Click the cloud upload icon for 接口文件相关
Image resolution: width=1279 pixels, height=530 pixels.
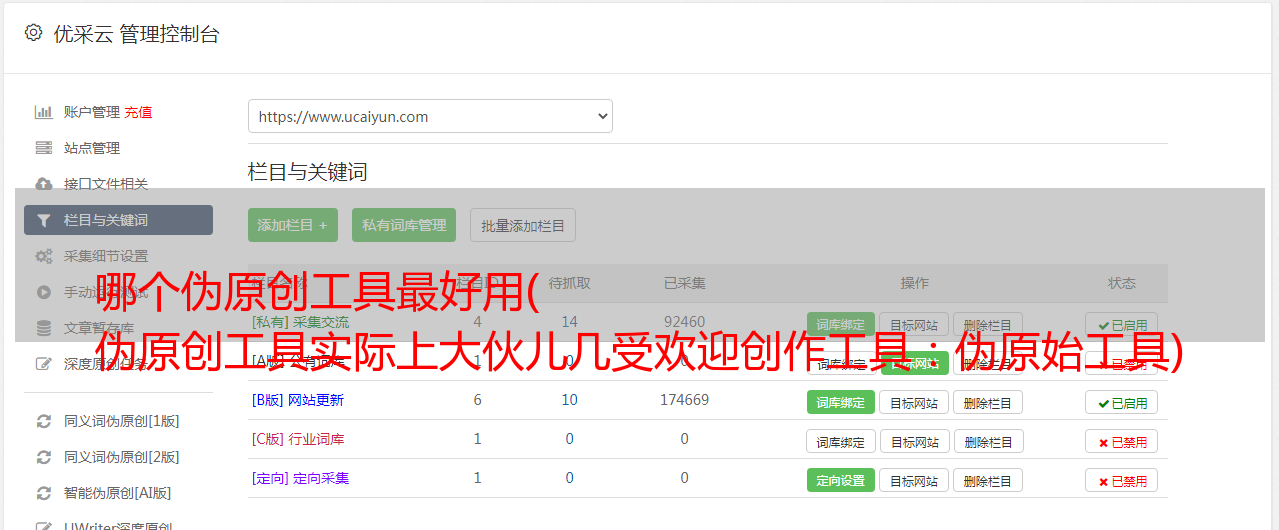click(x=44, y=184)
